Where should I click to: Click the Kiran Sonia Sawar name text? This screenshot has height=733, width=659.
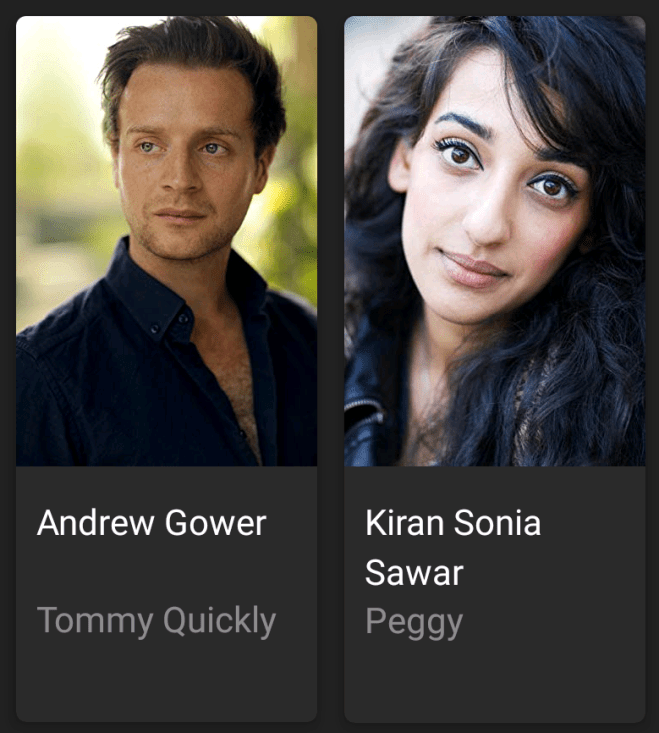point(452,547)
